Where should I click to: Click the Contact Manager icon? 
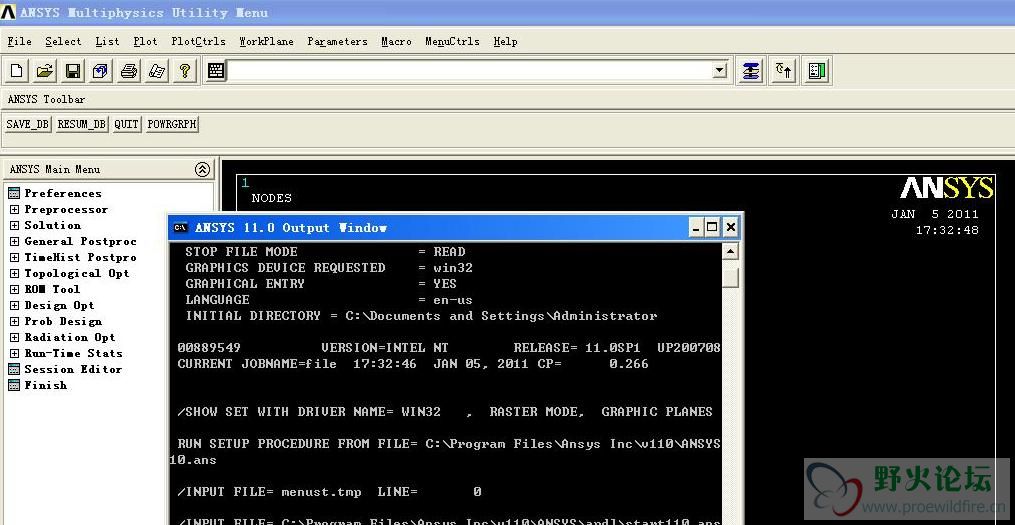click(x=817, y=71)
